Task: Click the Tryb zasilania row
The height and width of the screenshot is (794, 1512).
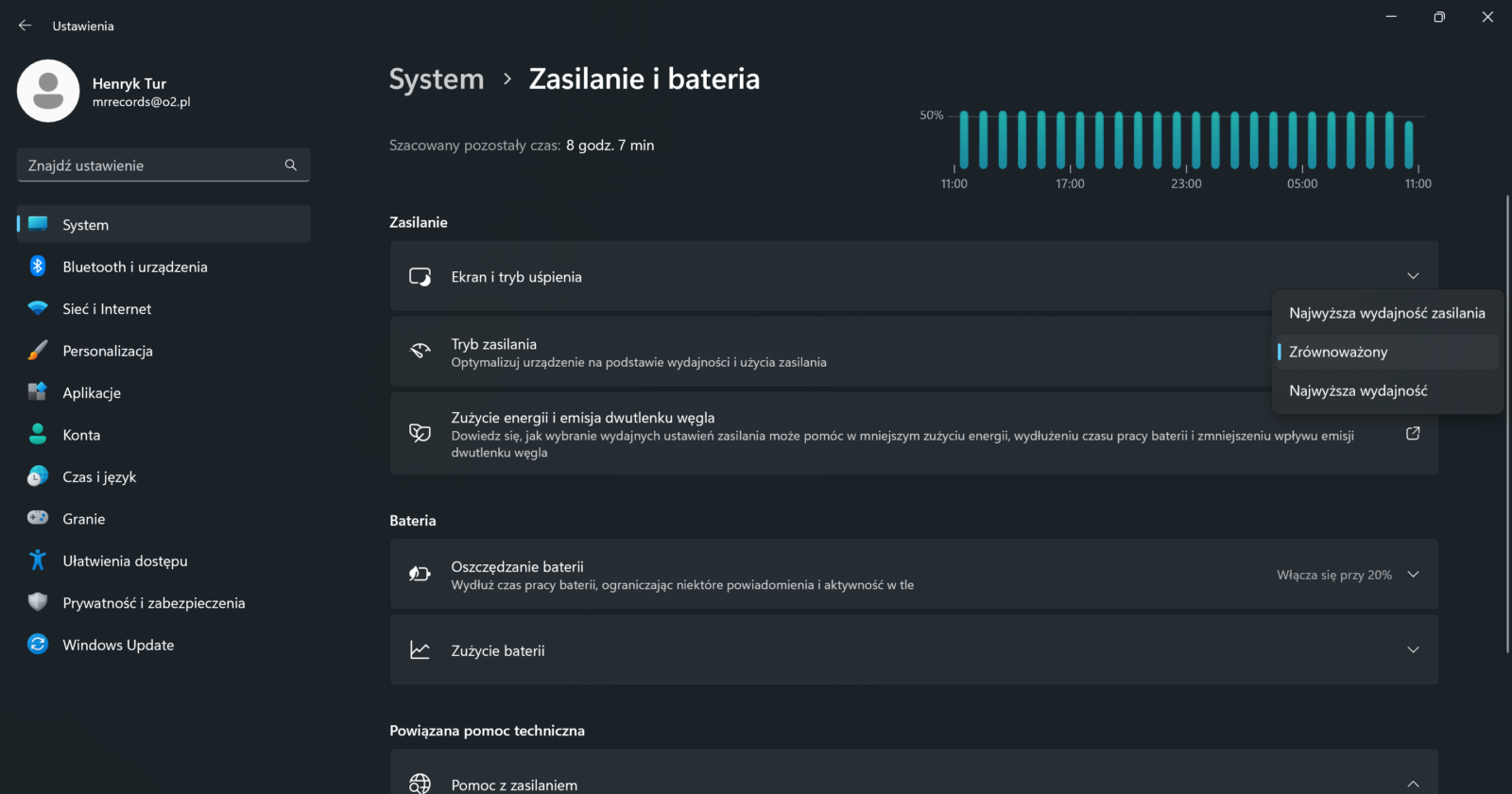Action: click(914, 351)
